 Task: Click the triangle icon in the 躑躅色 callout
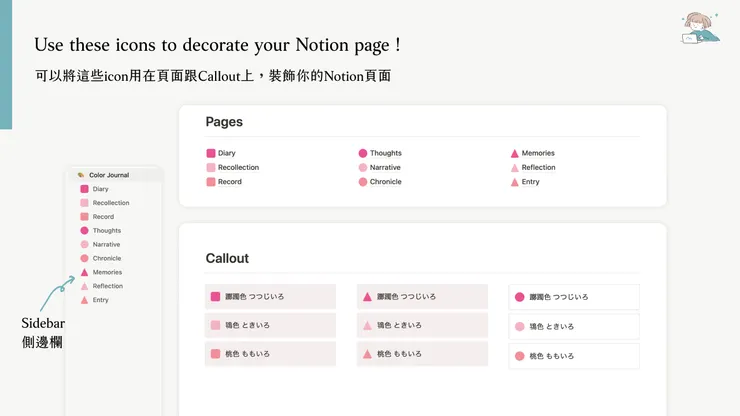(x=367, y=297)
